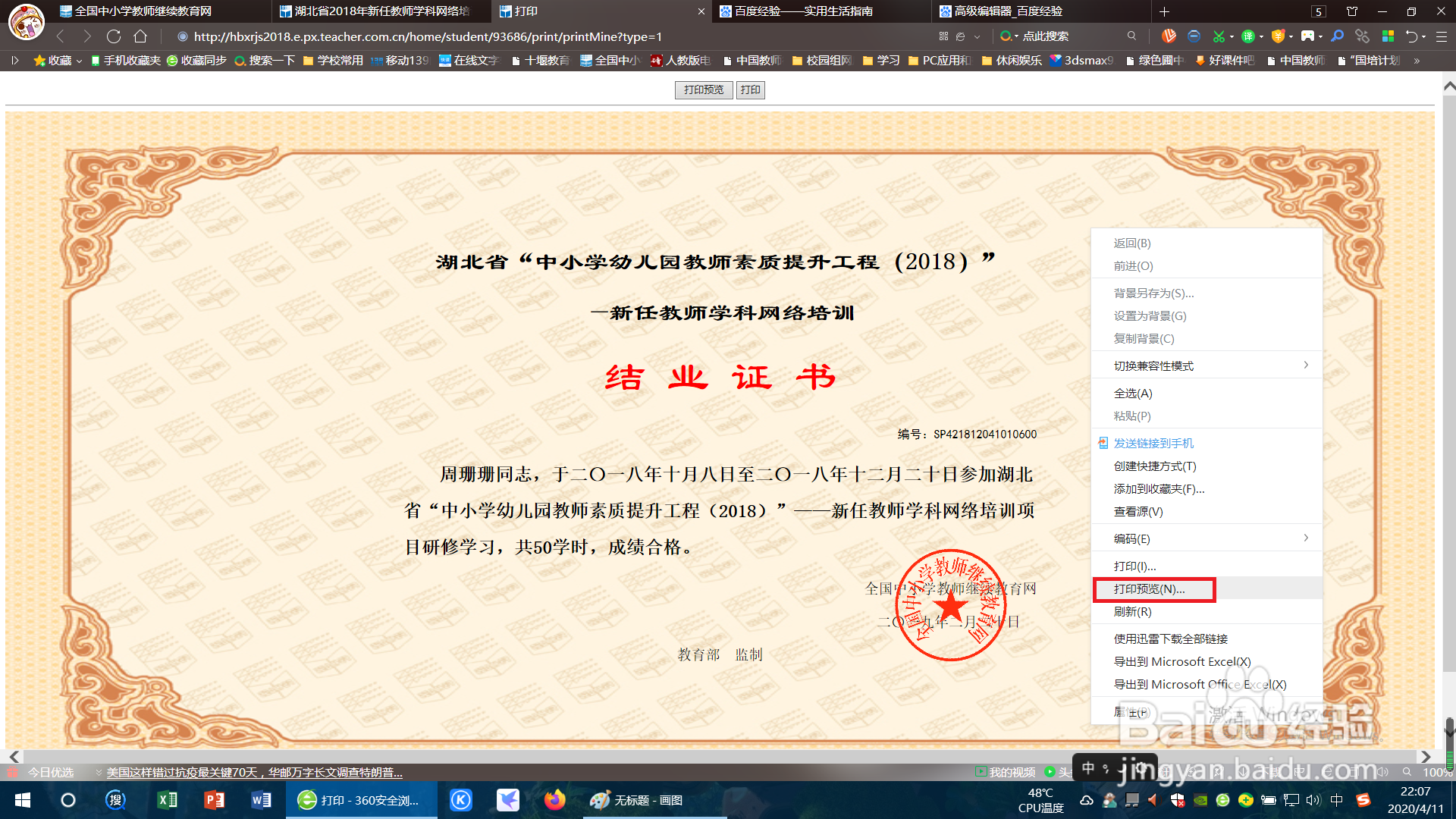1456x819 pixels.
Task: Open NVIDIA settings from the system tray
Action: (x=1200, y=800)
